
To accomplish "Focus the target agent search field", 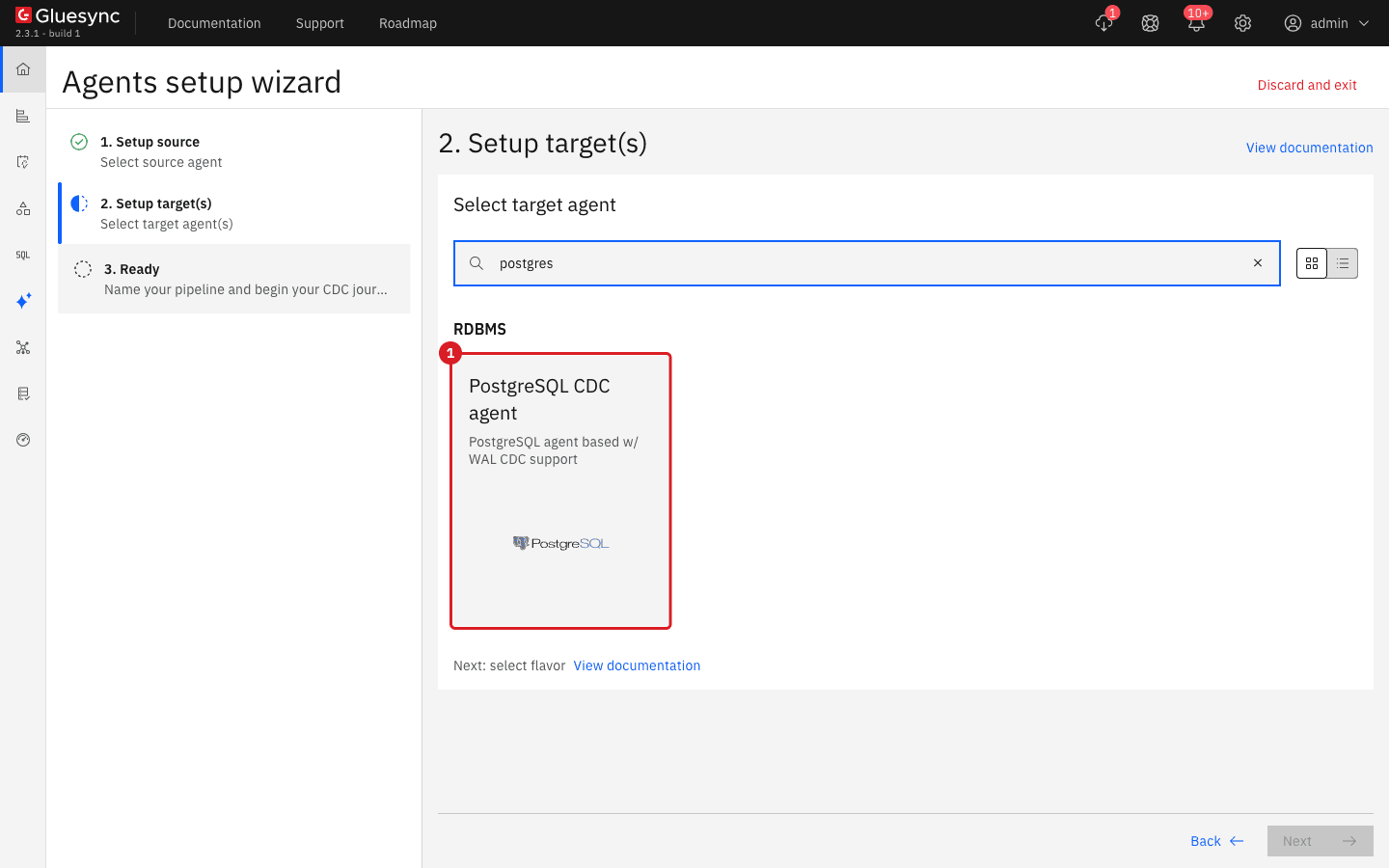I will coord(867,263).
